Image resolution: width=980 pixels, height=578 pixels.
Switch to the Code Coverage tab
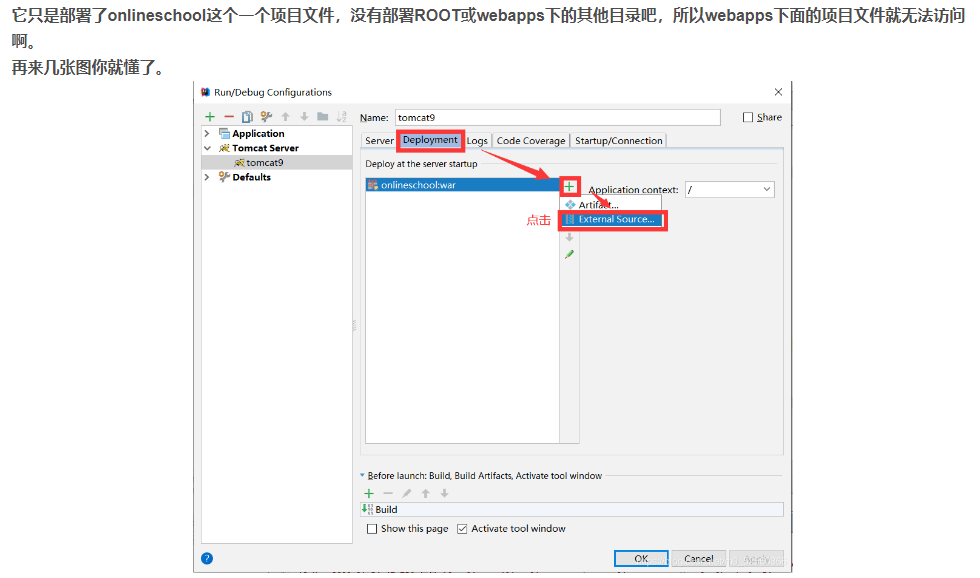pyautogui.click(x=530, y=141)
